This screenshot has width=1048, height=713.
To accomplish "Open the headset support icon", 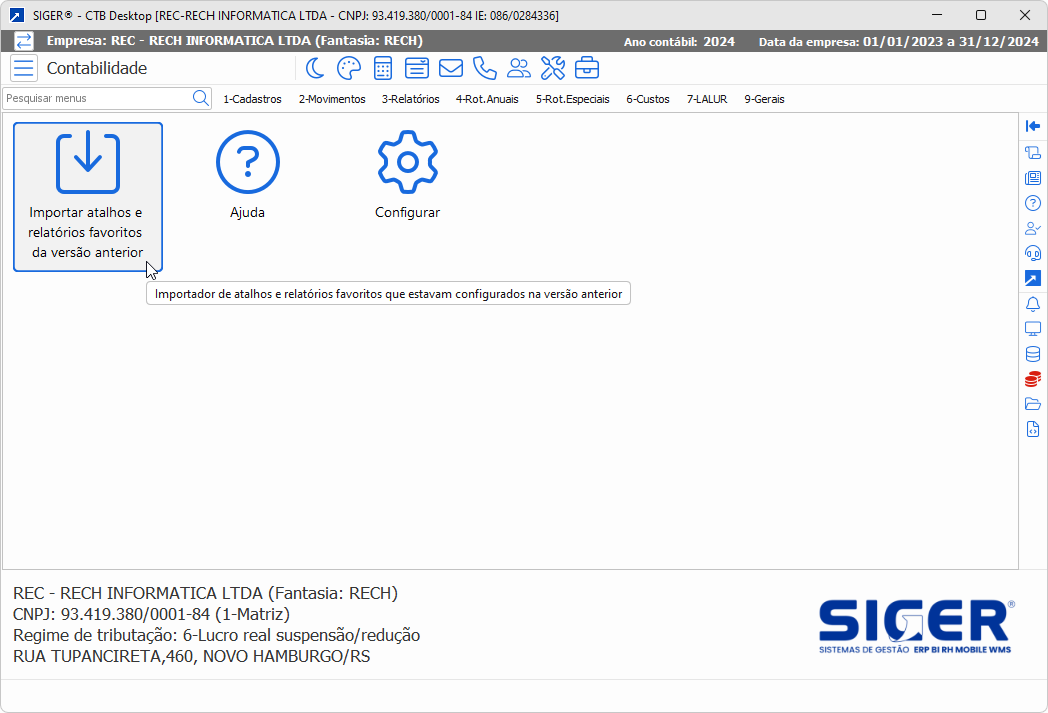I will [x=1033, y=253].
